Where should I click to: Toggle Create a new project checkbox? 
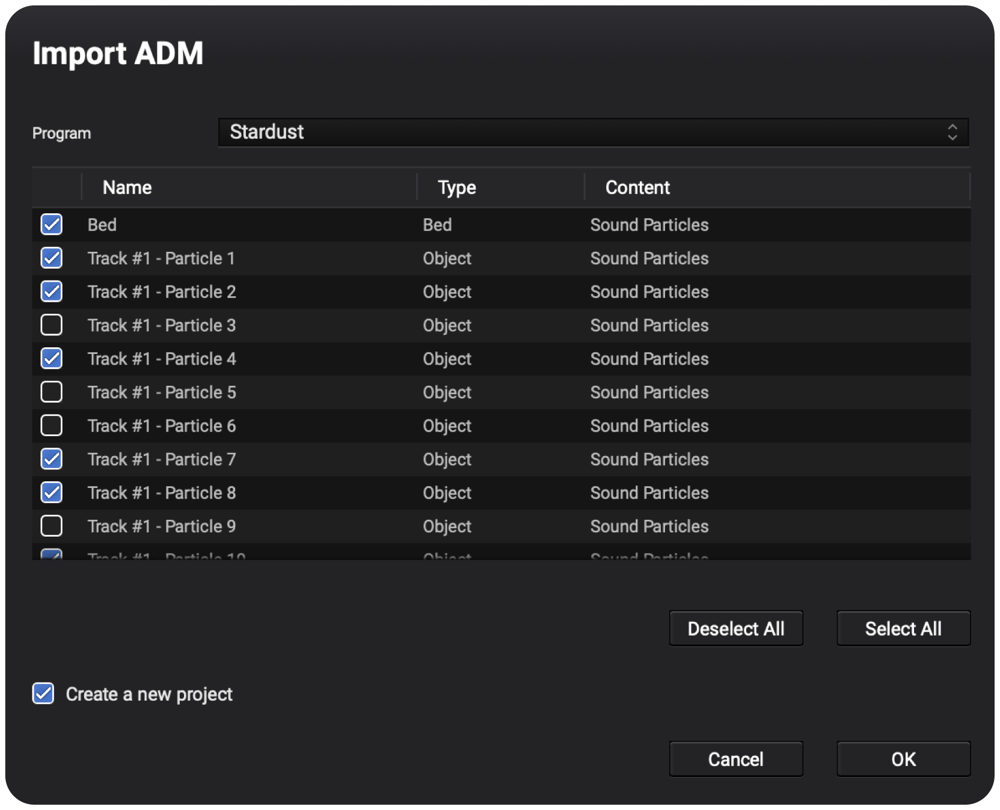[x=43, y=694]
